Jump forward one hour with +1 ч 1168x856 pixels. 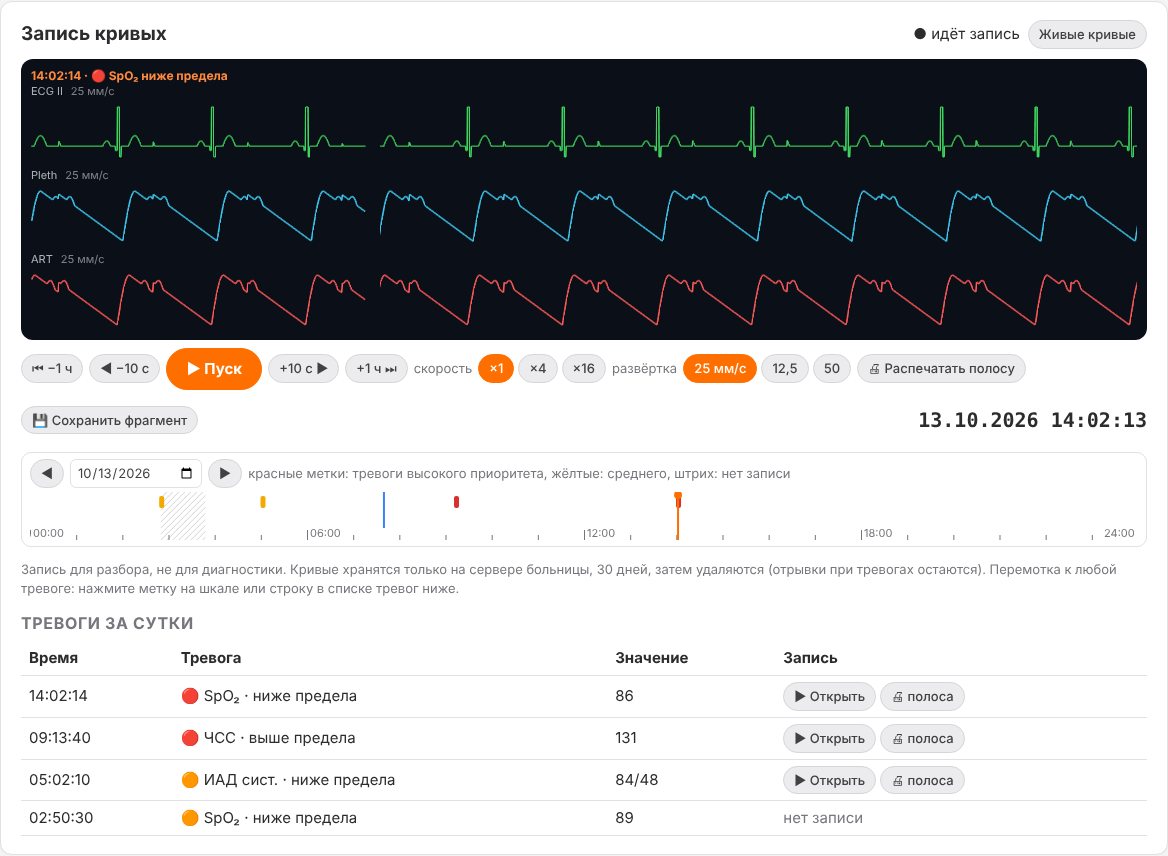click(376, 369)
